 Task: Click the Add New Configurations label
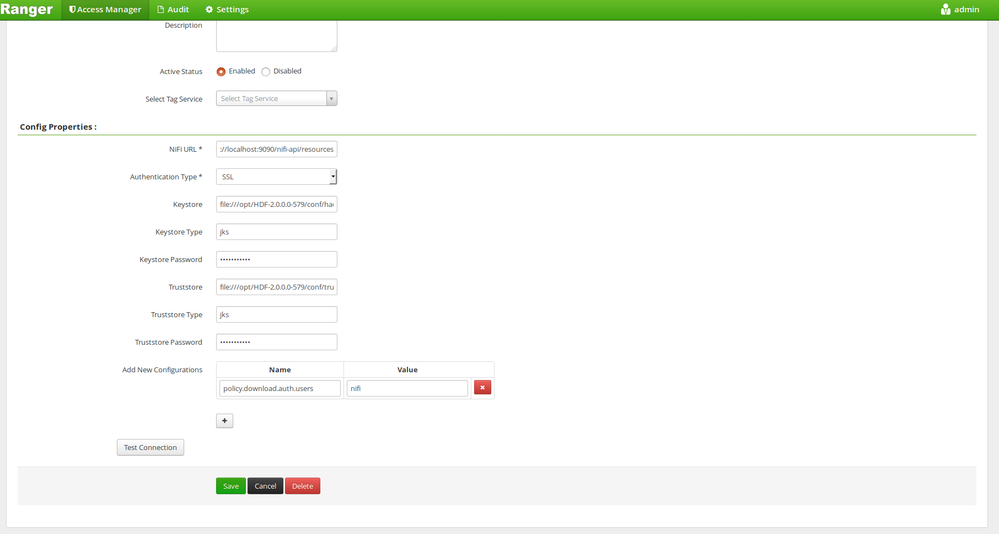162,370
